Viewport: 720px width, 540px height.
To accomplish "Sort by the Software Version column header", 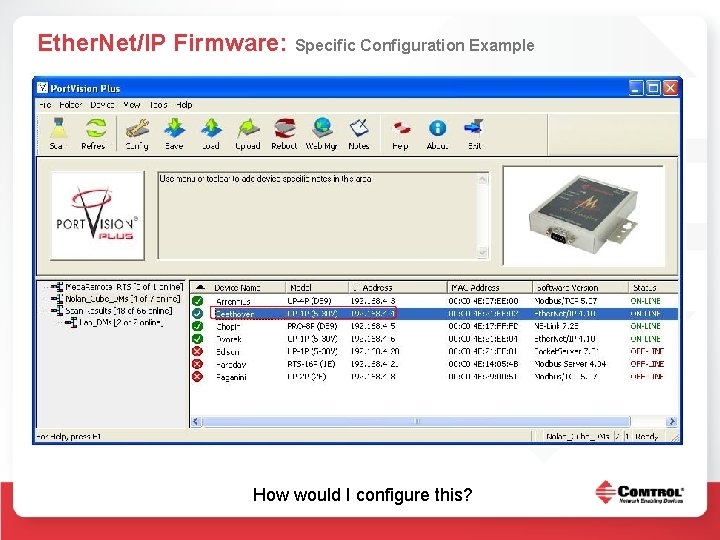I will click(580, 287).
